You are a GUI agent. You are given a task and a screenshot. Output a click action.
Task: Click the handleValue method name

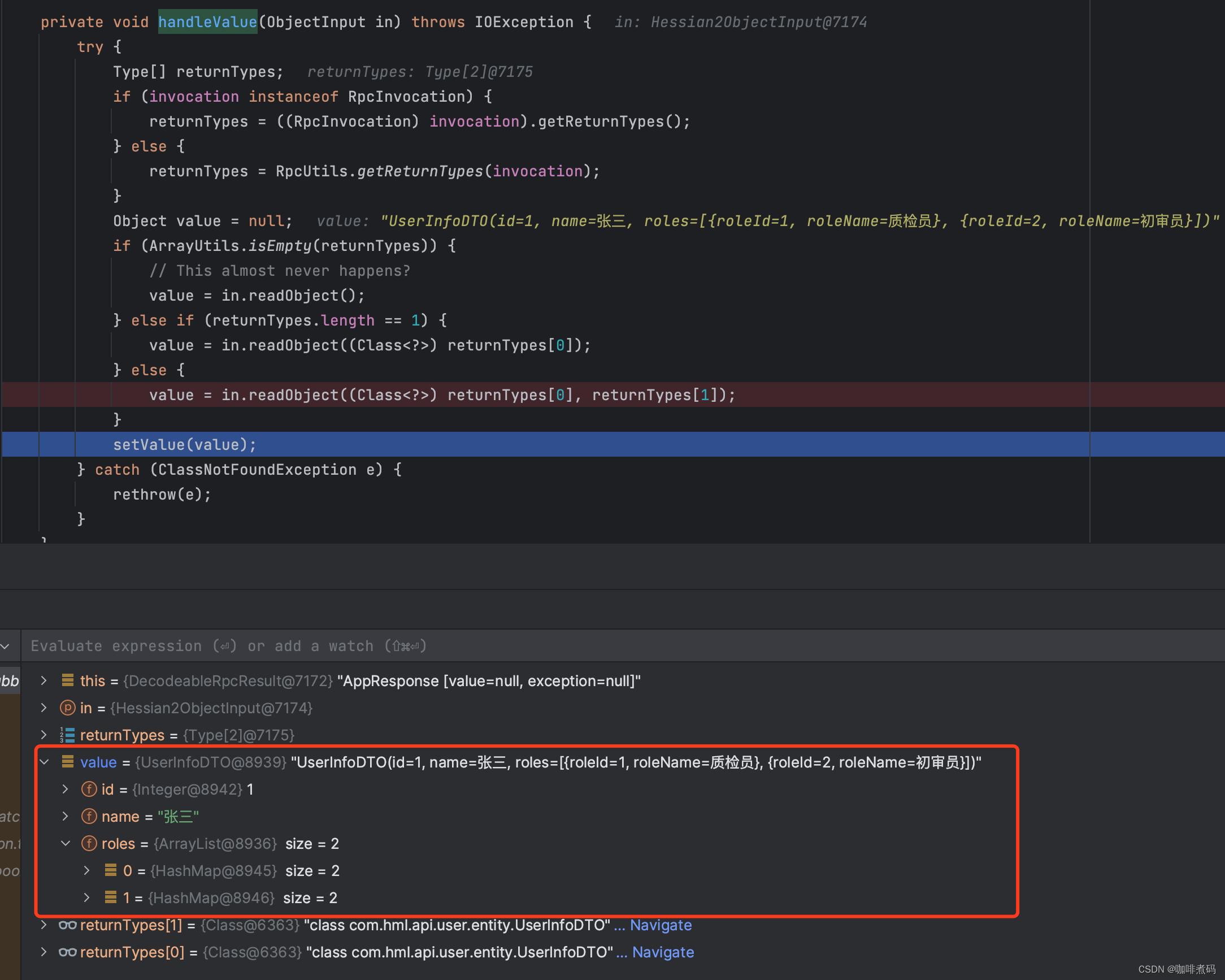tap(207, 22)
